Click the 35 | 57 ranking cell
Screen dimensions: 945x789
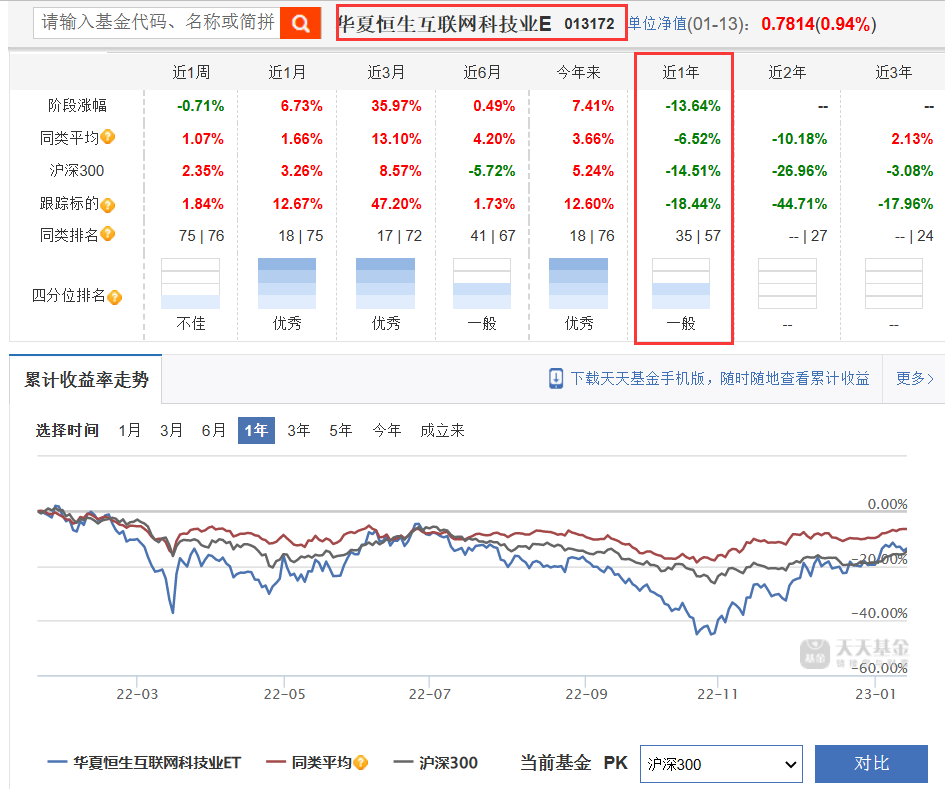(x=698, y=236)
